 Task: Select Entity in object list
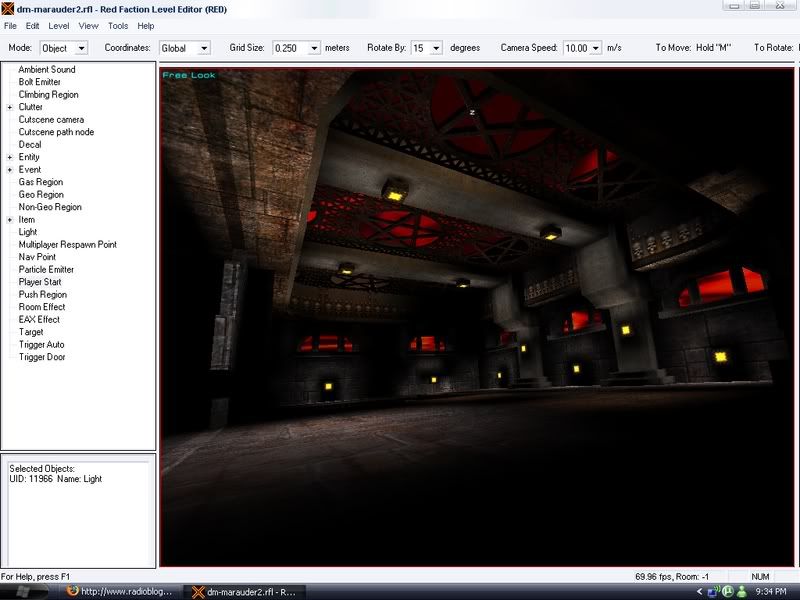point(29,157)
